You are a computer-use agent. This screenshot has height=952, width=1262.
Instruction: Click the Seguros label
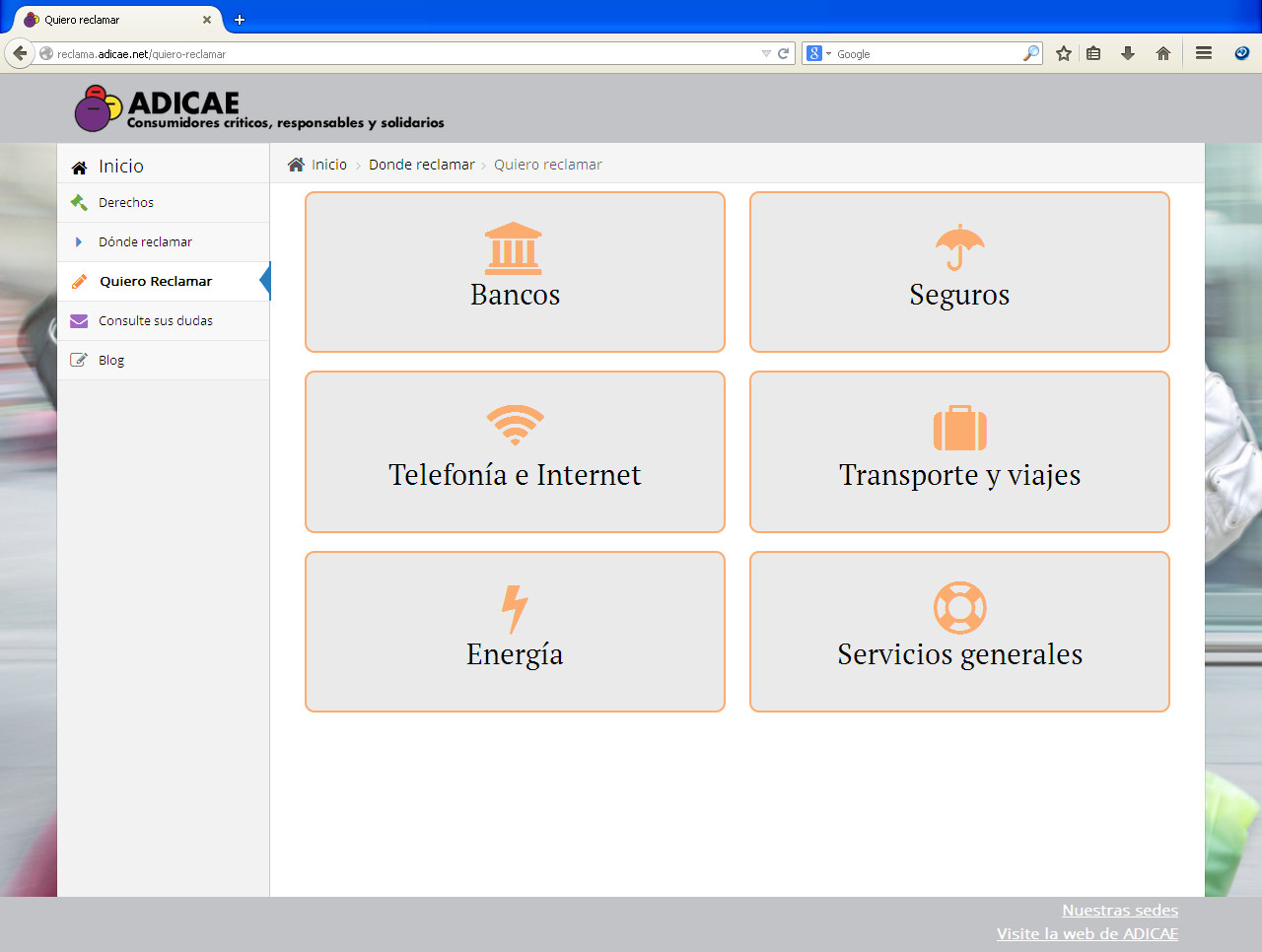click(959, 295)
